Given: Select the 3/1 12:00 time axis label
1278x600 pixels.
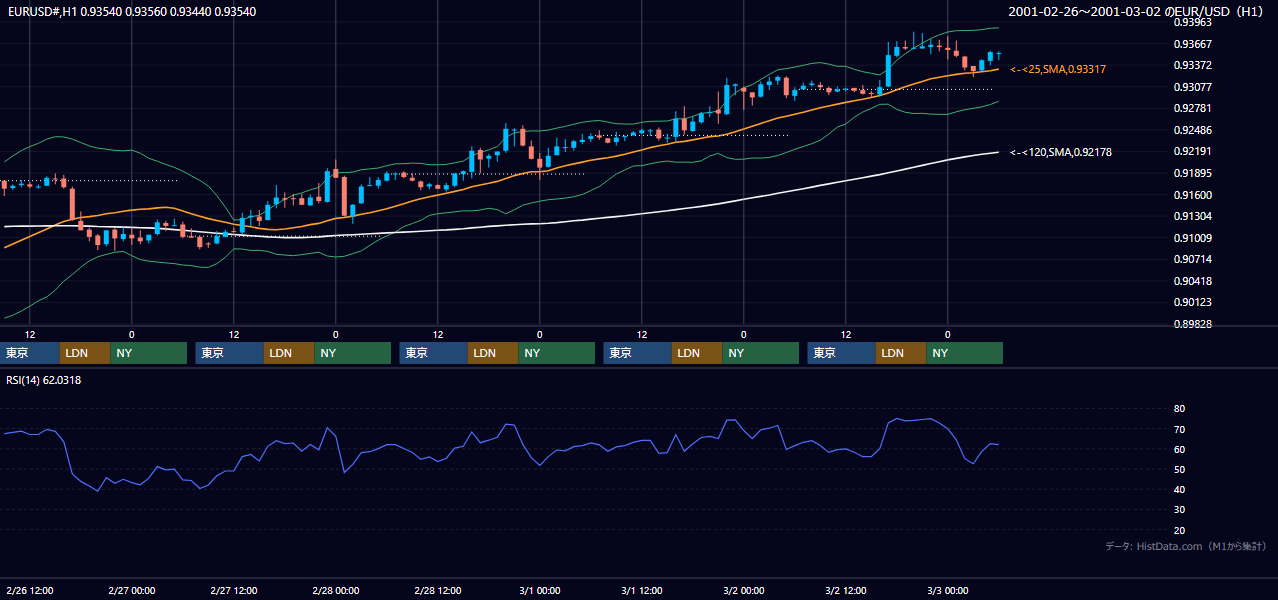Looking at the screenshot, I should pos(641,590).
